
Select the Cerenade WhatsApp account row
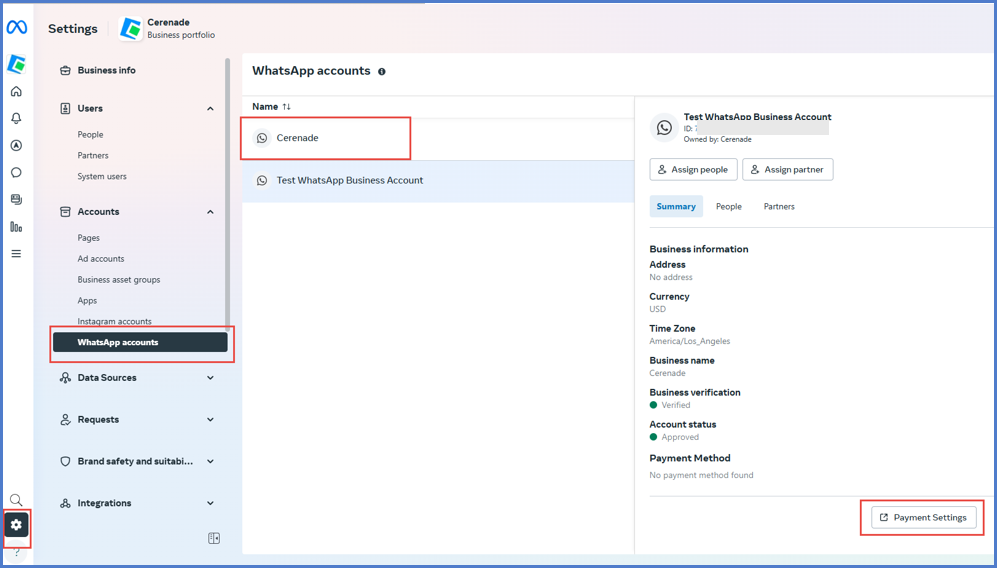coord(298,138)
